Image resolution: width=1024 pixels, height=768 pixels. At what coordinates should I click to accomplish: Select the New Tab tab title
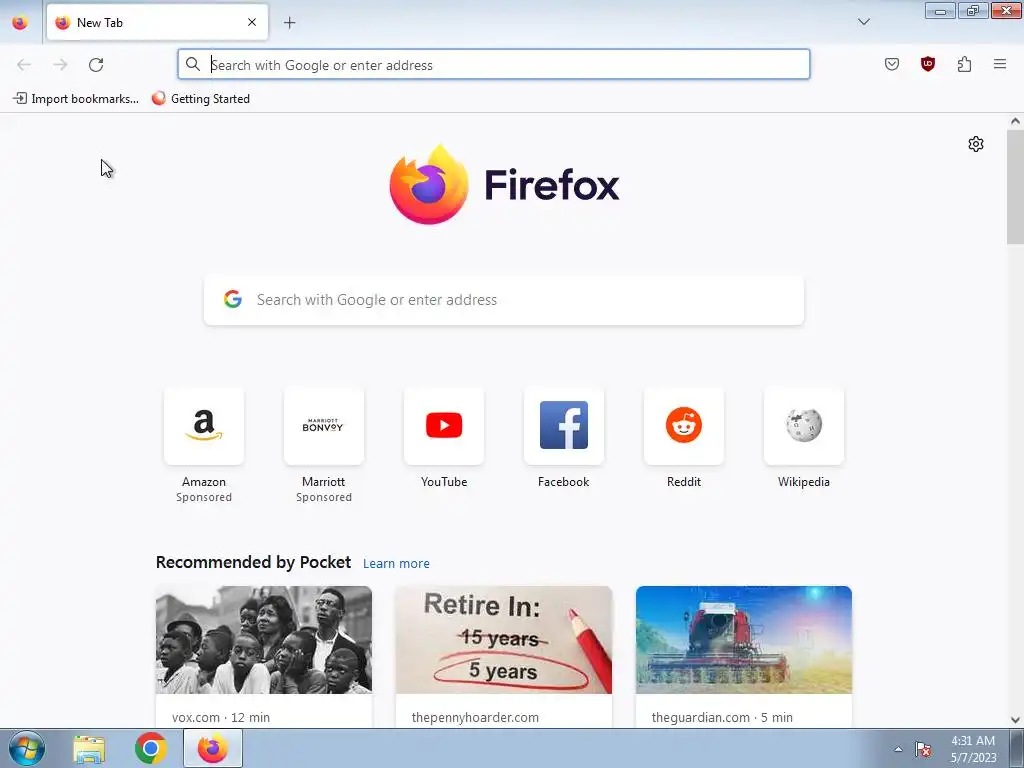pyautogui.click(x=100, y=23)
